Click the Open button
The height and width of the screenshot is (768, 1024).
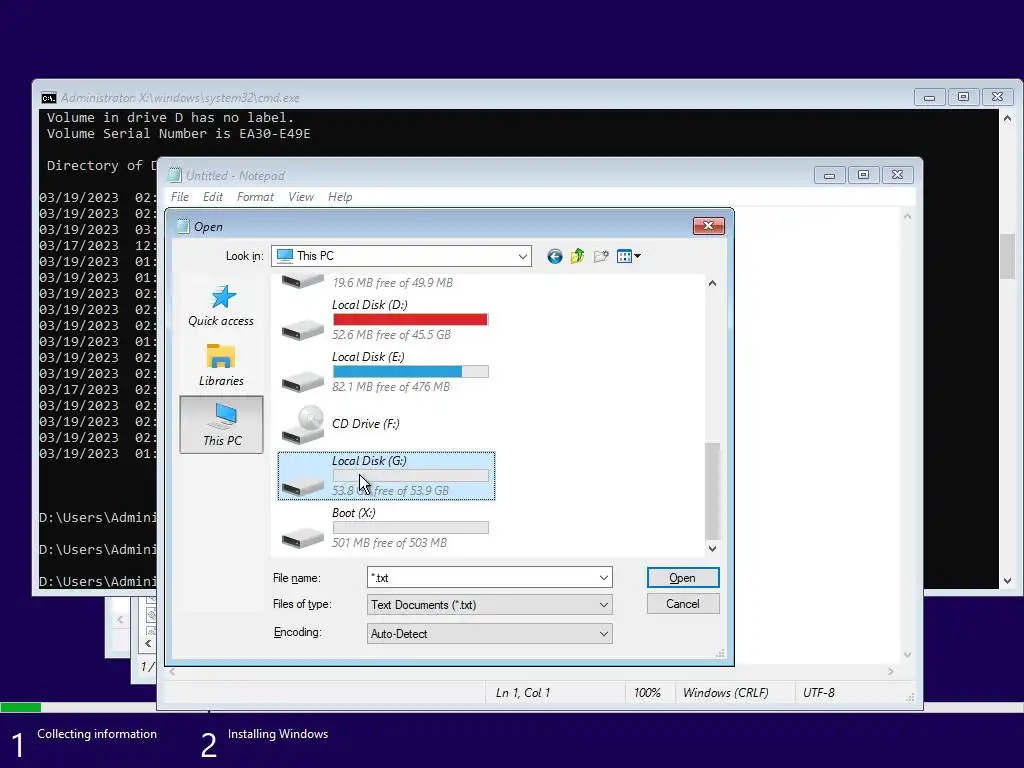[683, 577]
